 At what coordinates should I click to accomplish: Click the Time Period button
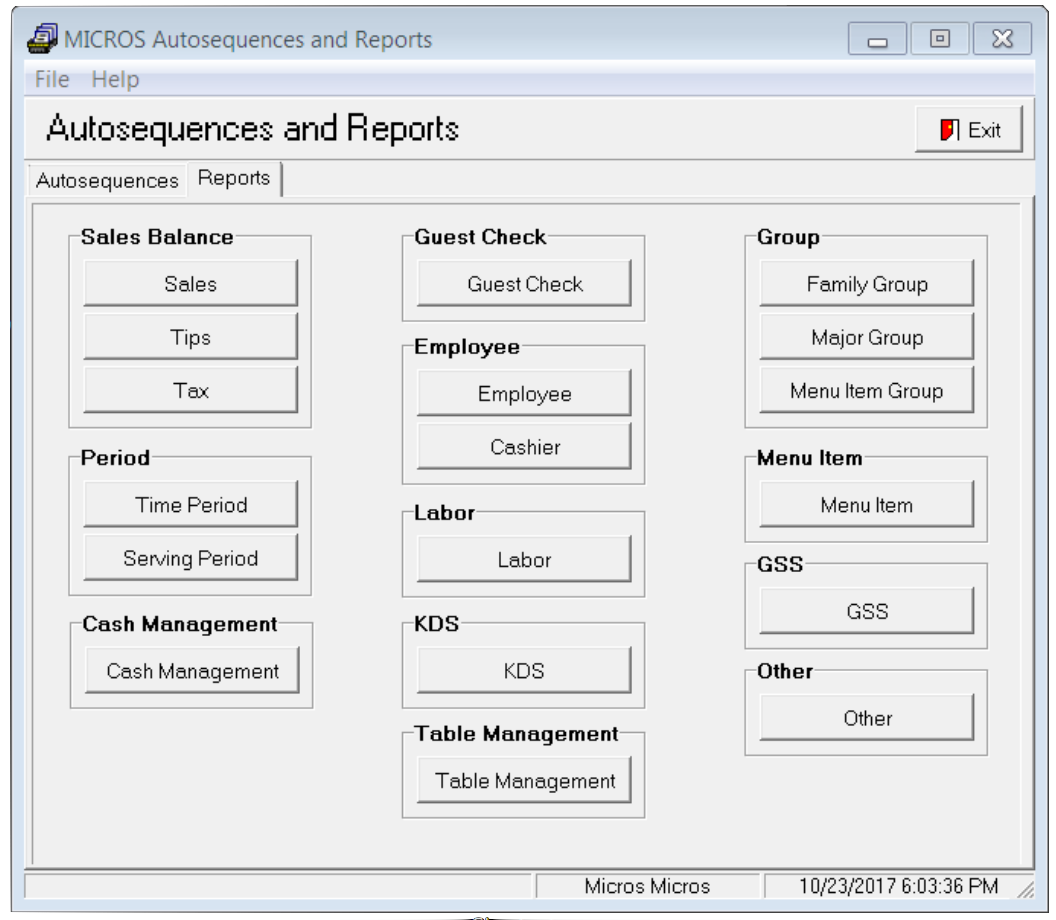point(191,504)
